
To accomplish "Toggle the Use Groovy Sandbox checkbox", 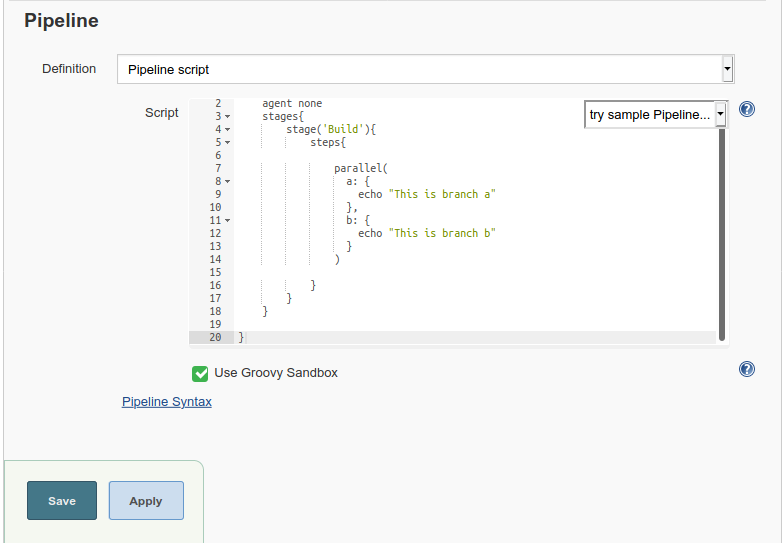I will pos(200,373).
